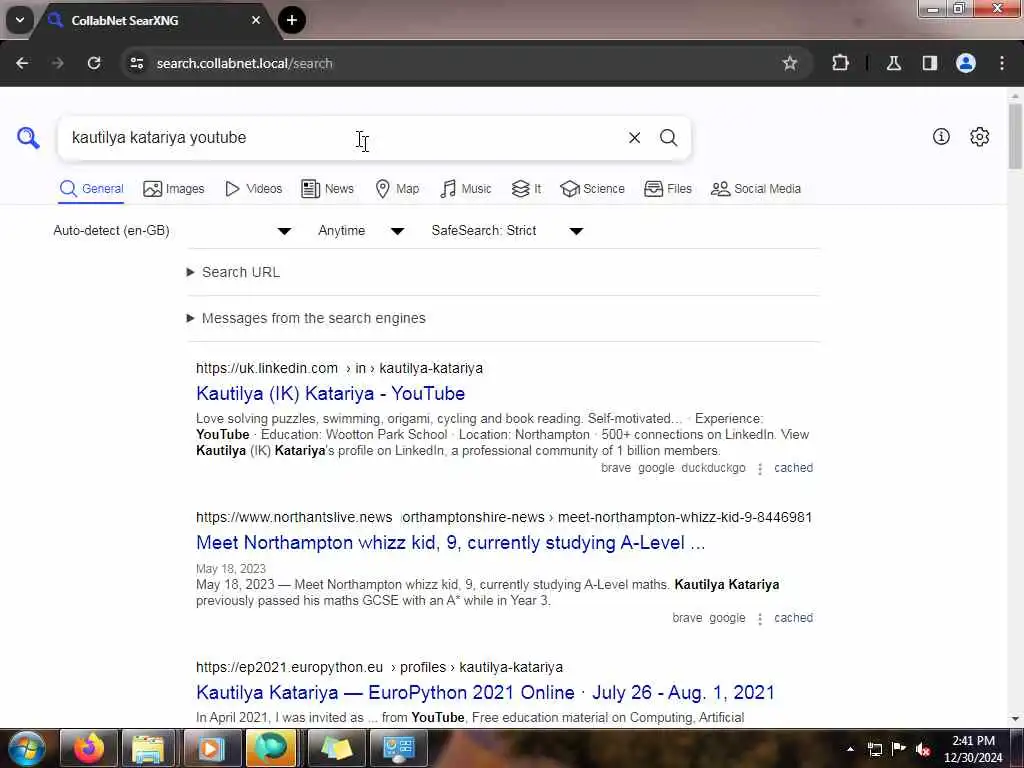
Task: Switch to Science category
Action: (592, 189)
